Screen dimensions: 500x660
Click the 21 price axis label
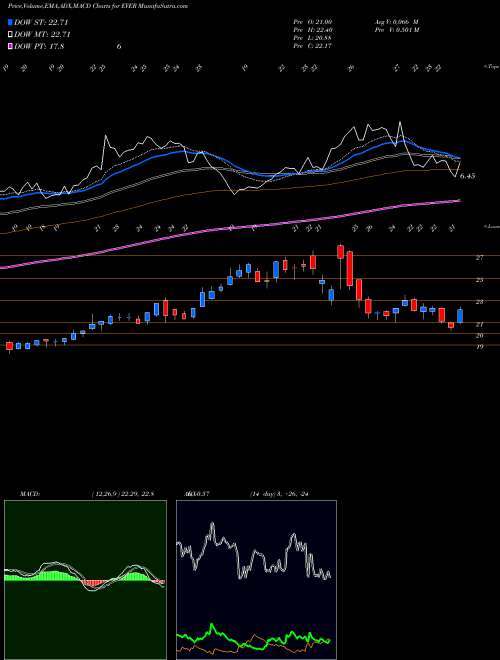click(x=479, y=325)
